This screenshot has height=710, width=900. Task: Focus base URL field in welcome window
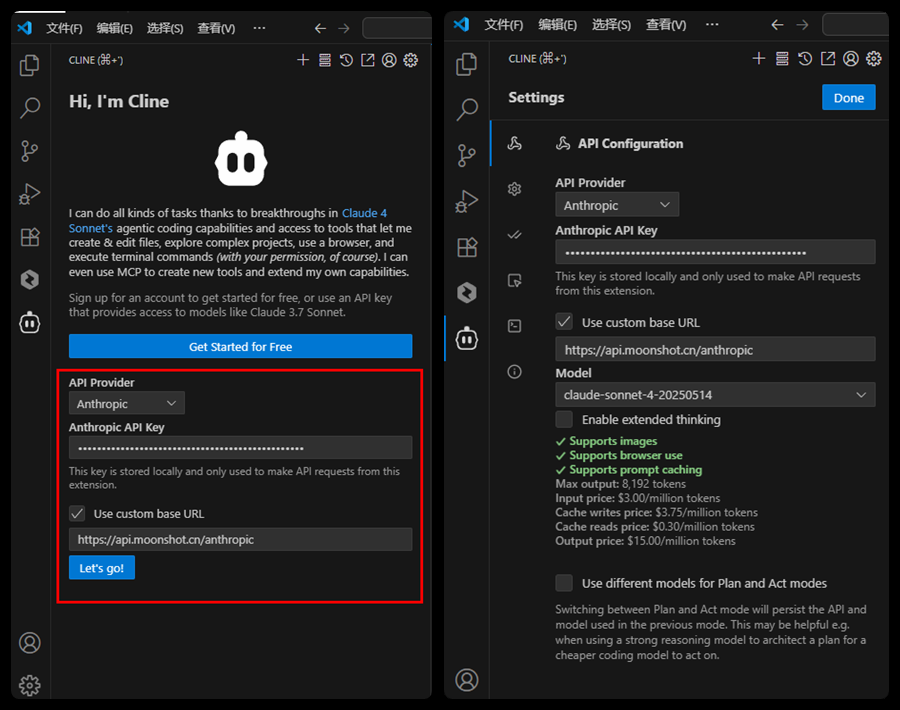point(240,540)
